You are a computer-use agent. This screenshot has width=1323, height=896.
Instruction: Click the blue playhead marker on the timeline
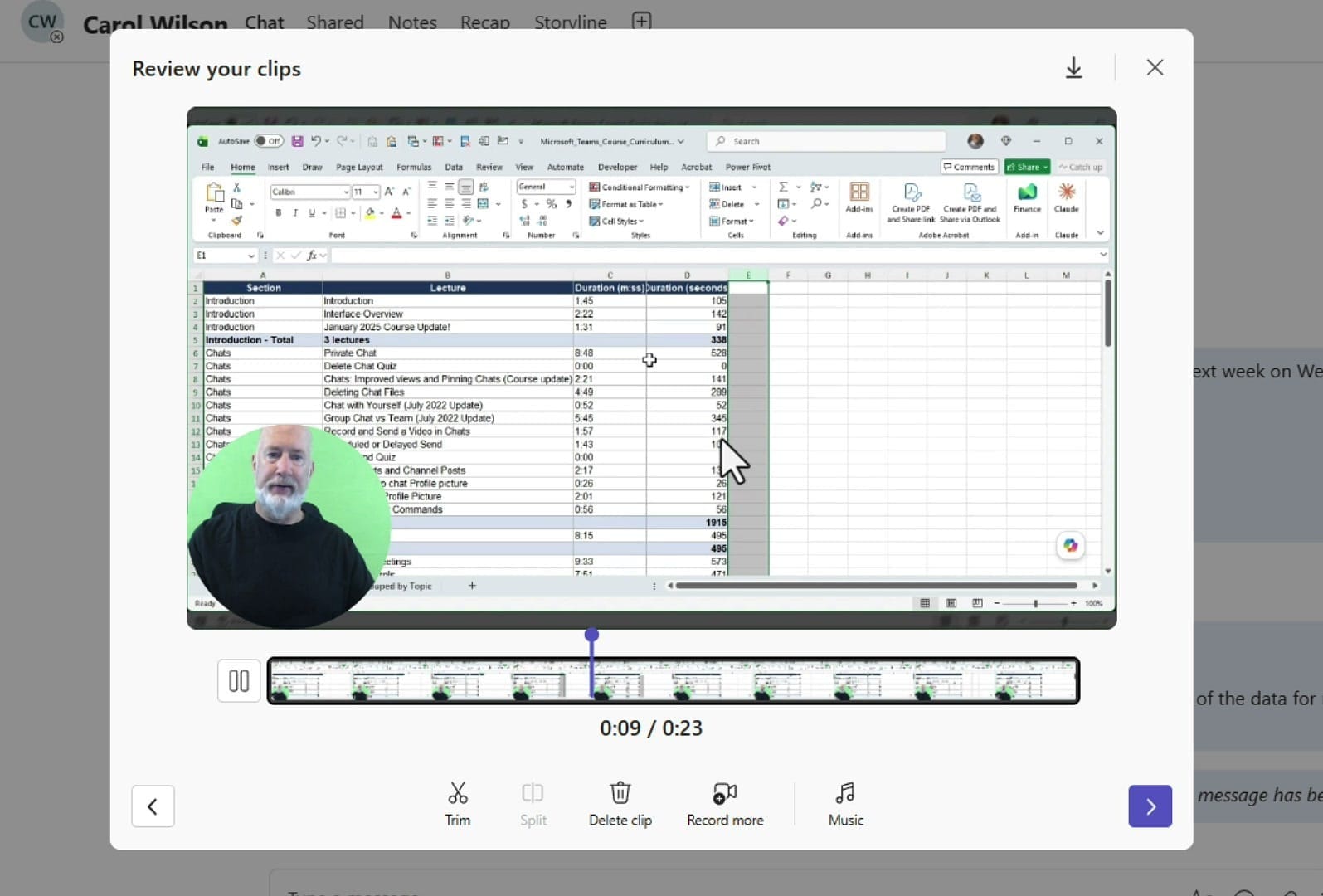(x=591, y=635)
